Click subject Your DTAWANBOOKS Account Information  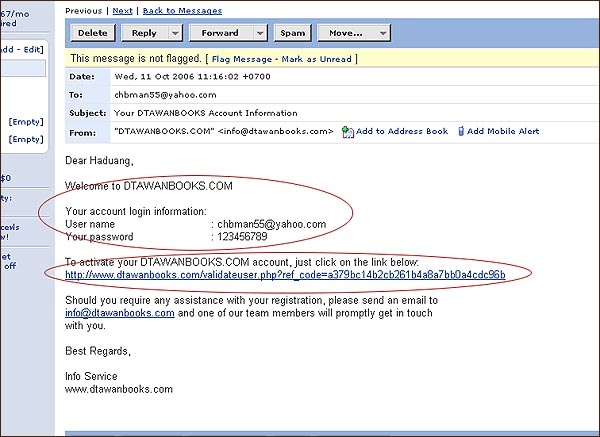tap(205, 113)
